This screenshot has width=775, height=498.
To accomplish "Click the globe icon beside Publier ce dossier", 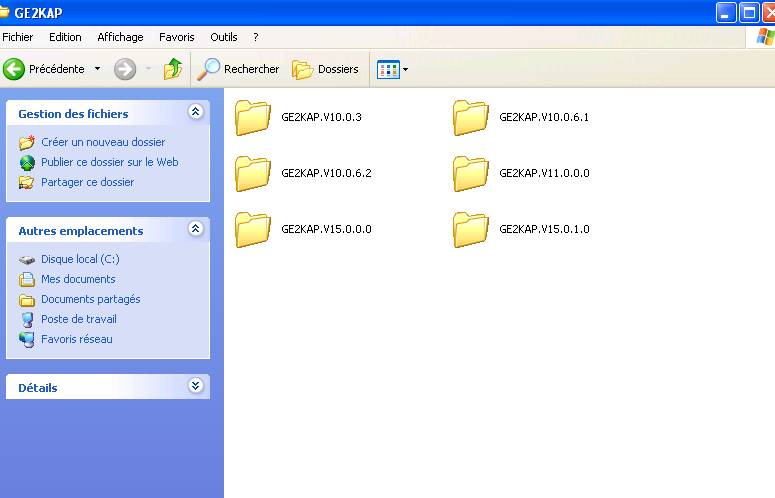I will tap(27, 163).
